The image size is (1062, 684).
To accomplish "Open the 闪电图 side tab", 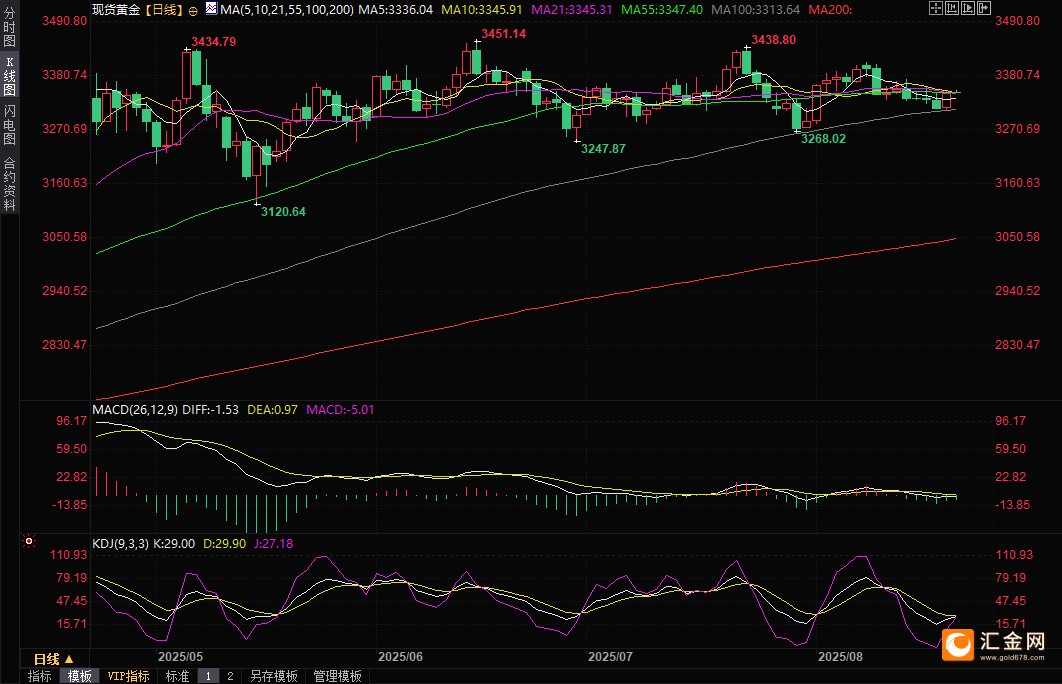I will click(10, 123).
